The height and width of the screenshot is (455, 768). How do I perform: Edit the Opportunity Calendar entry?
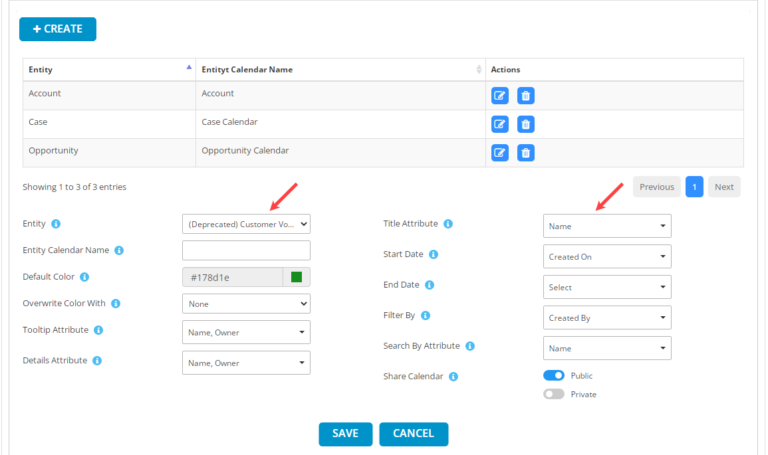500,153
